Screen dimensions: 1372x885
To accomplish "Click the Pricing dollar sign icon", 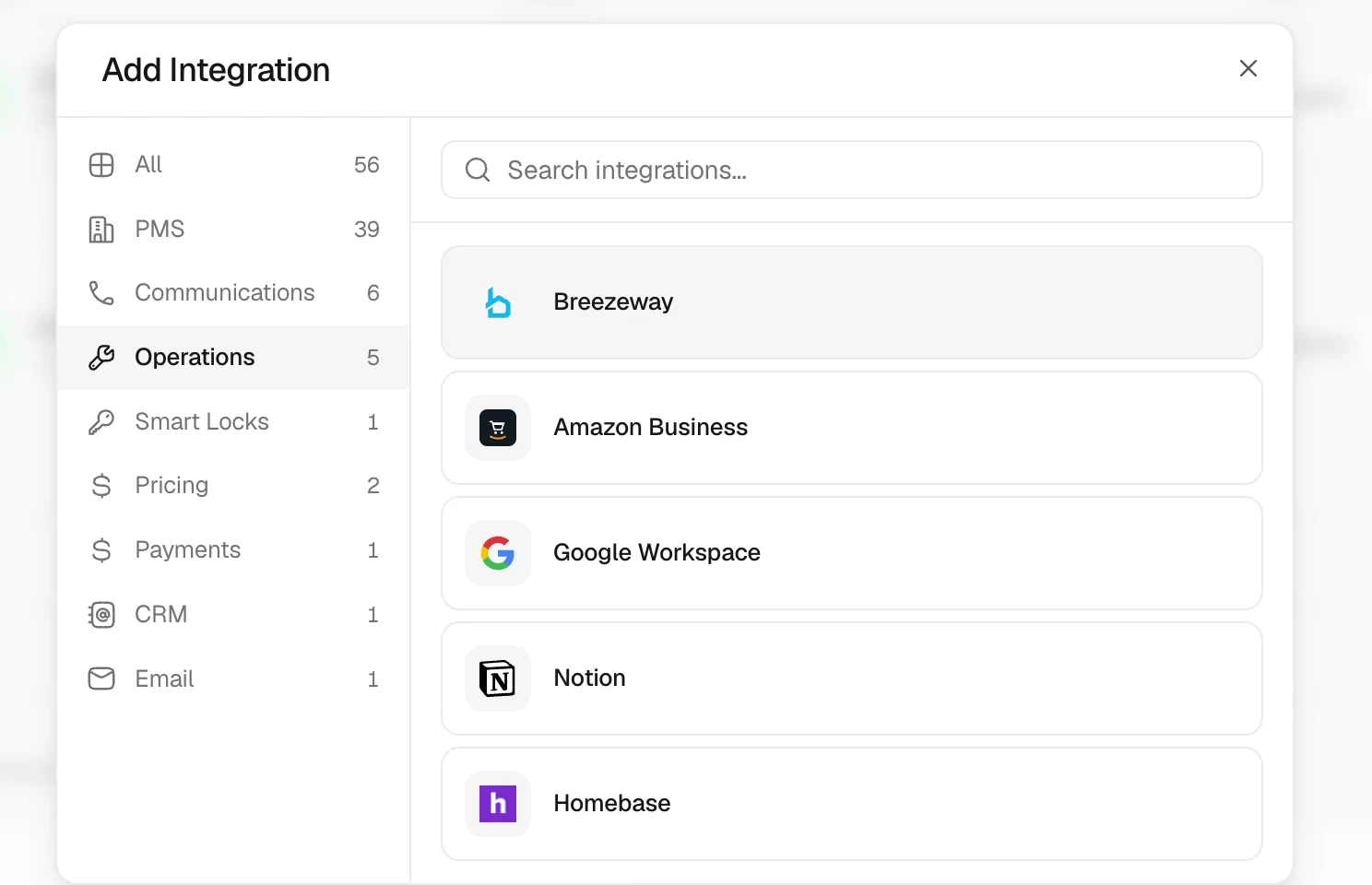I will [x=101, y=486].
